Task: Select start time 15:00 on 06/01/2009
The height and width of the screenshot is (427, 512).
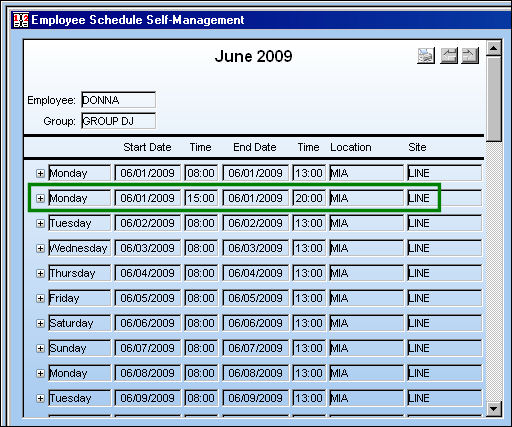Action: [201, 198]
